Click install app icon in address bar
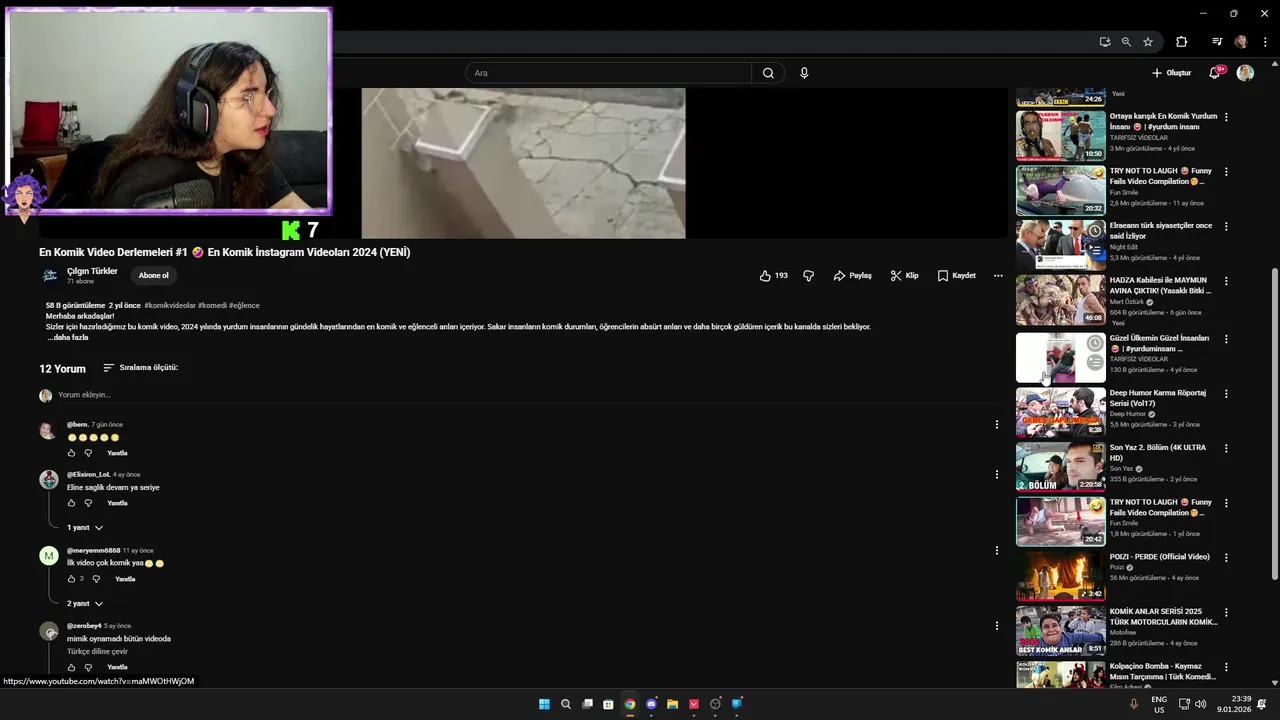This screenshot has height=720, width=1280. (1104, 42)
